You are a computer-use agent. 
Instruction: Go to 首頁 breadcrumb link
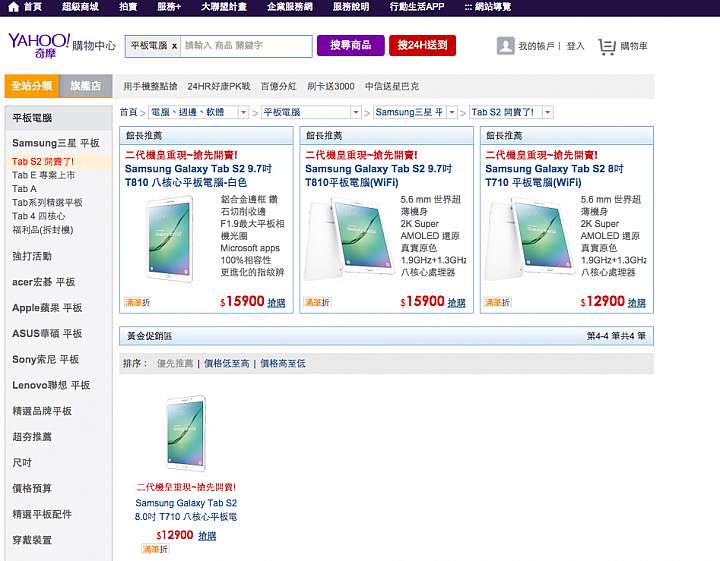(129, 112)
